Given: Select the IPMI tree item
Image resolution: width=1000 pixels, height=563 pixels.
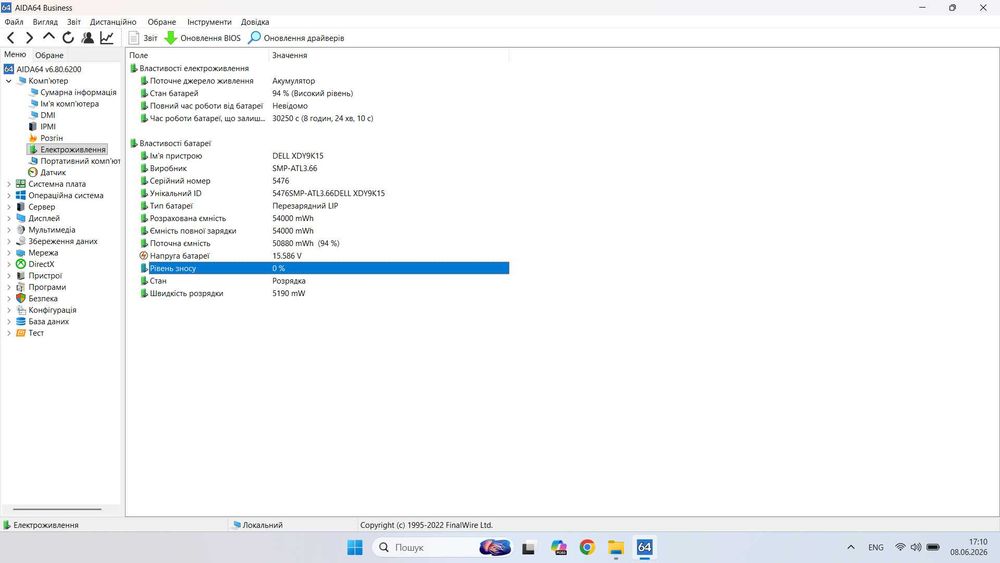Looking at the screenshot, I should coord(48,127).
